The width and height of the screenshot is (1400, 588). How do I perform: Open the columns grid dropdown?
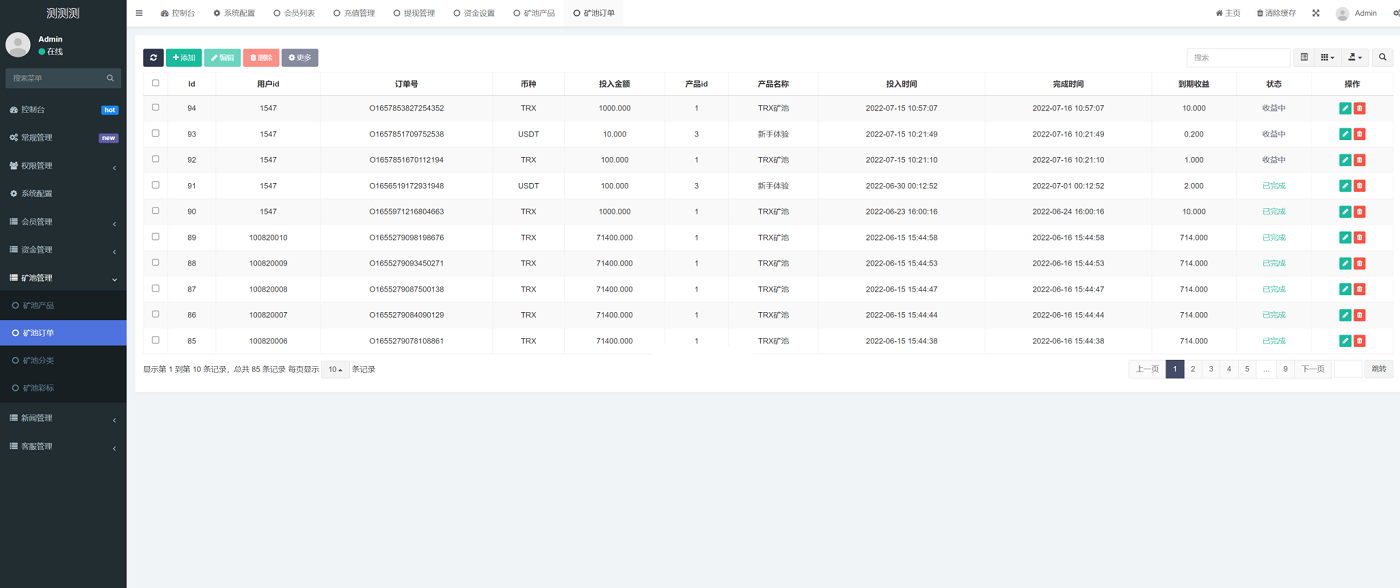point(1327,58)
